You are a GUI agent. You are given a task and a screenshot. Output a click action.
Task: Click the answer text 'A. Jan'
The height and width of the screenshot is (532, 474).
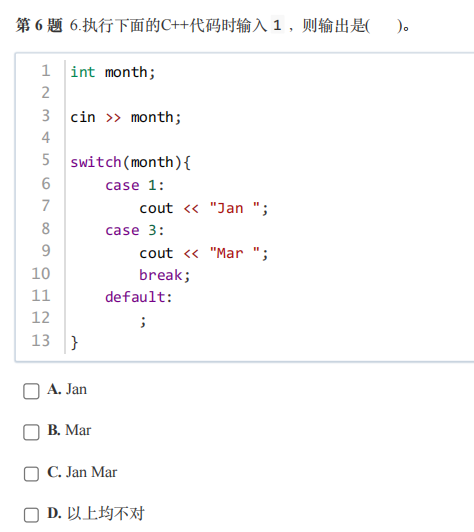(x=67, y=389)
